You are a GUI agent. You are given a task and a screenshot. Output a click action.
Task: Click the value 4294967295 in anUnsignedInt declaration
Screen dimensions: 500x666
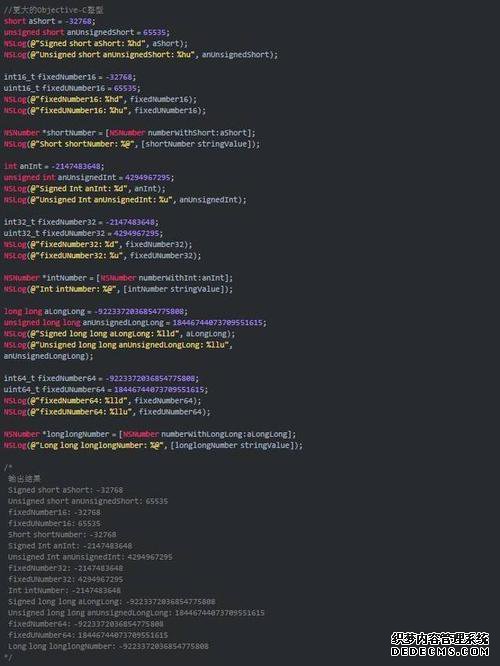(149, 177)
